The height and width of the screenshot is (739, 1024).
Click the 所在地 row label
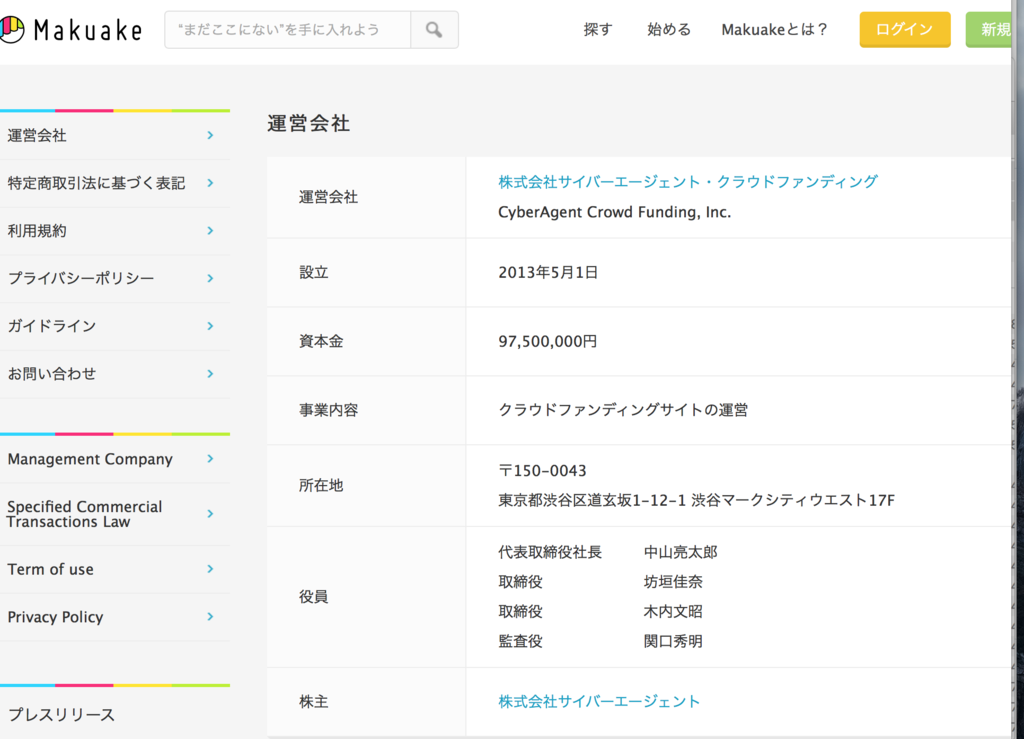(321, 485)
